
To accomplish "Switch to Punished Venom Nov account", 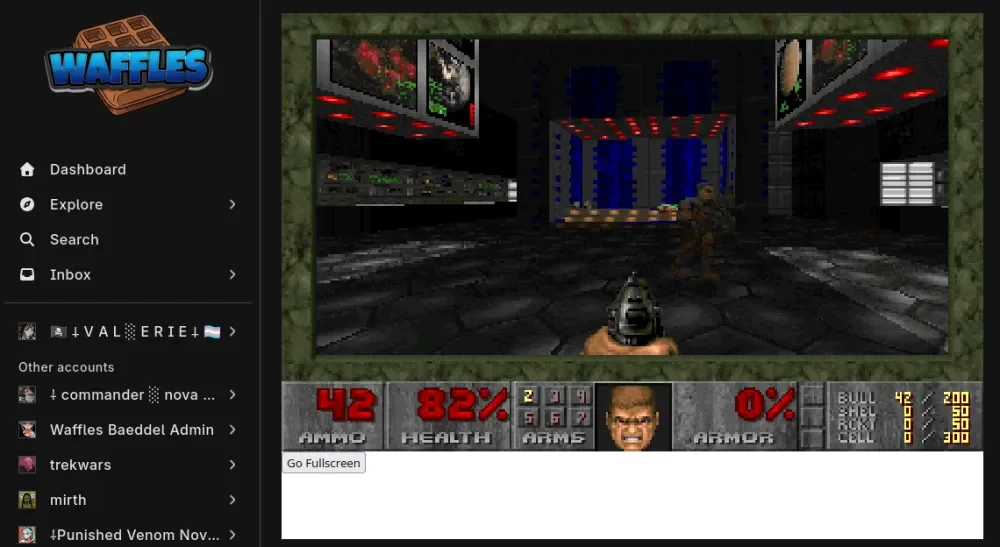I will [x=135, y=535].
